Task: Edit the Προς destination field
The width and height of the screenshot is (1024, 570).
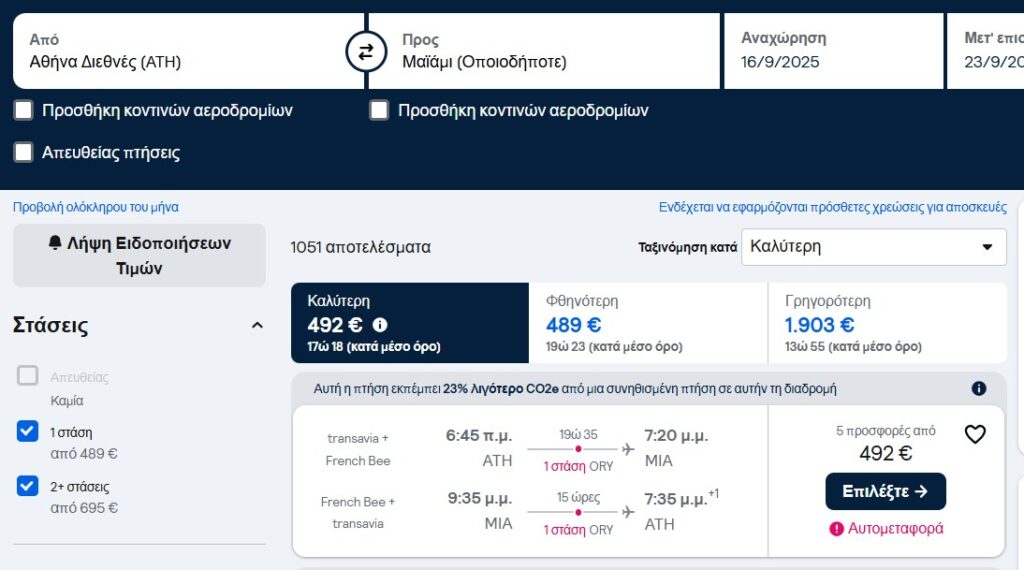Action: 544,51
